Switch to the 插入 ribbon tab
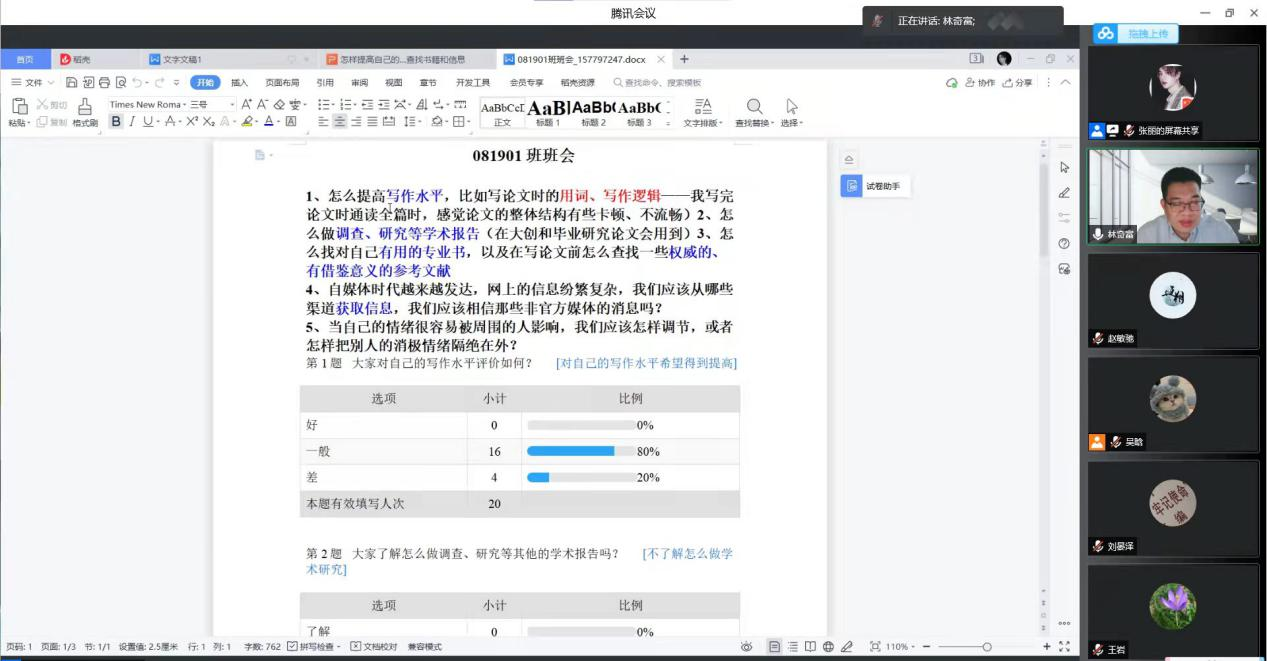 pos(239,83)
